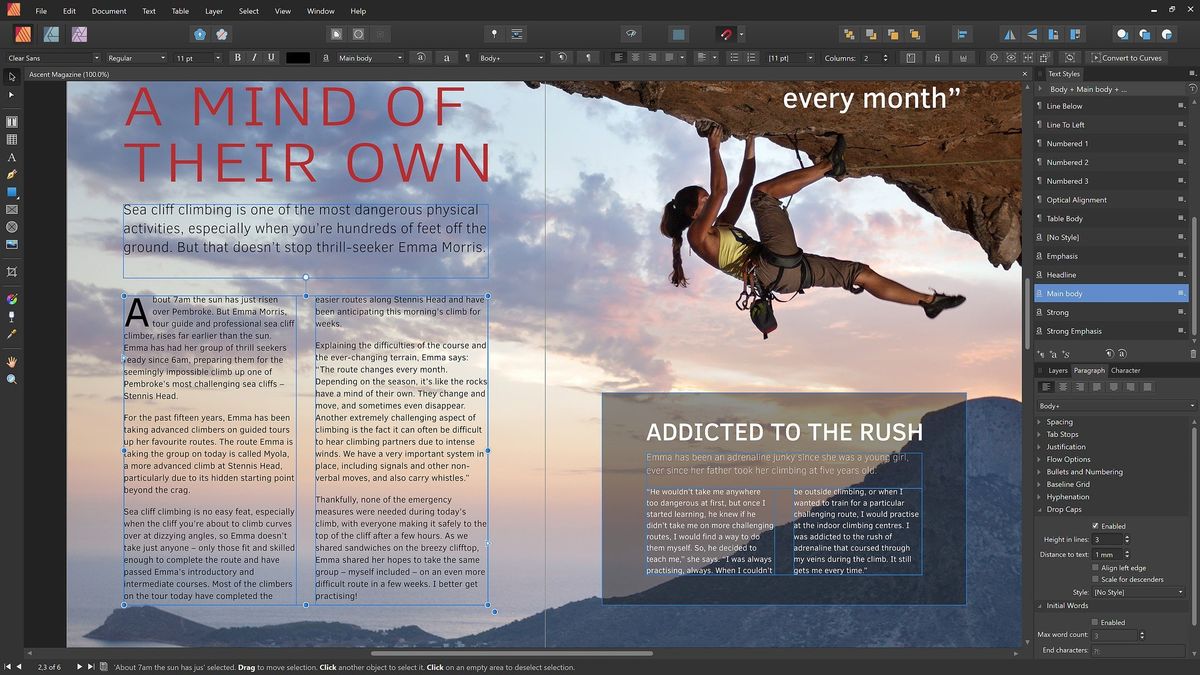Select the Frame Text tool
1200x675 pixels.
tap(11, 120)
